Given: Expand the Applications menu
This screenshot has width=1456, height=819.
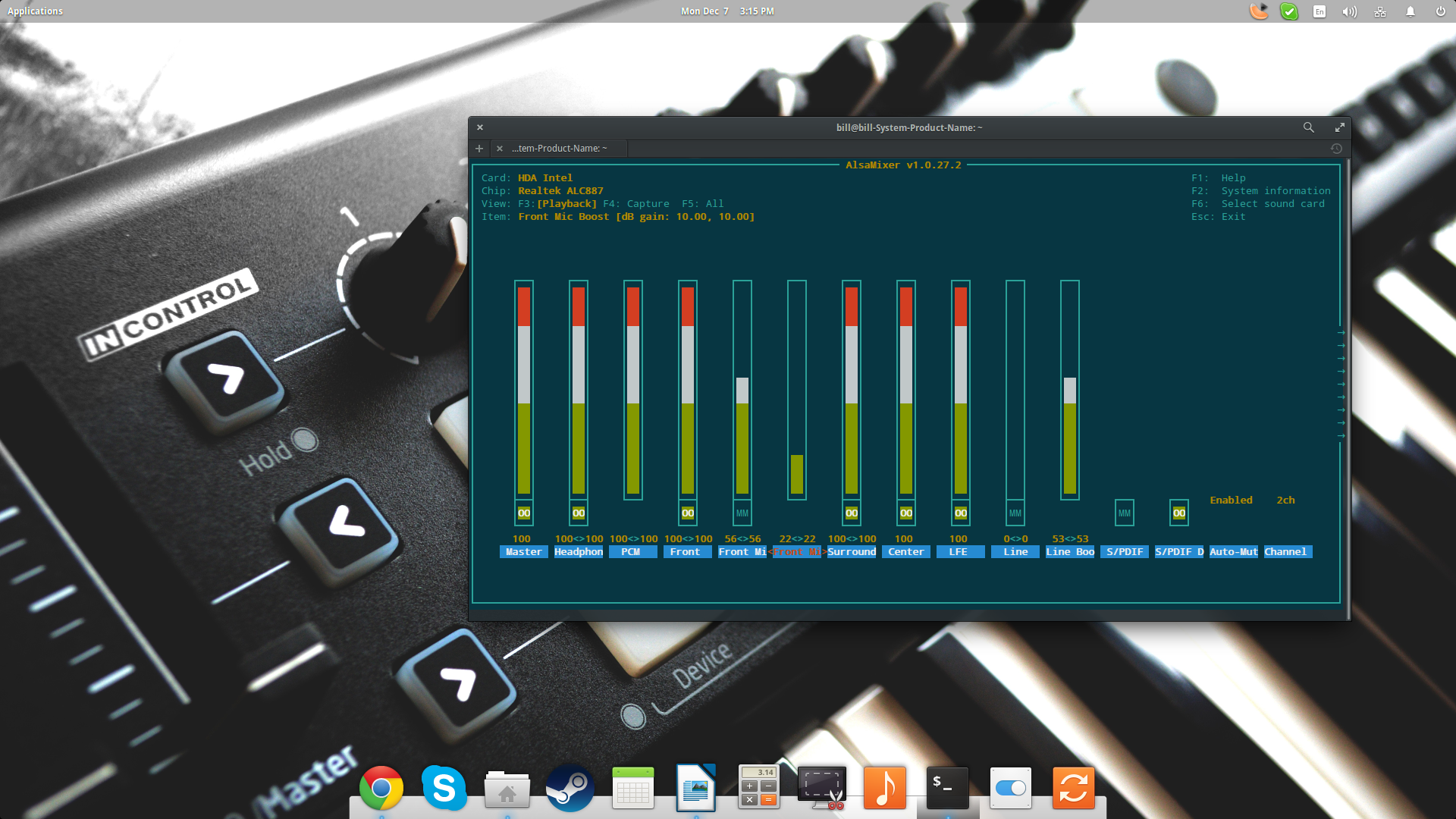Looking at the screenshot, I should 35,11.
